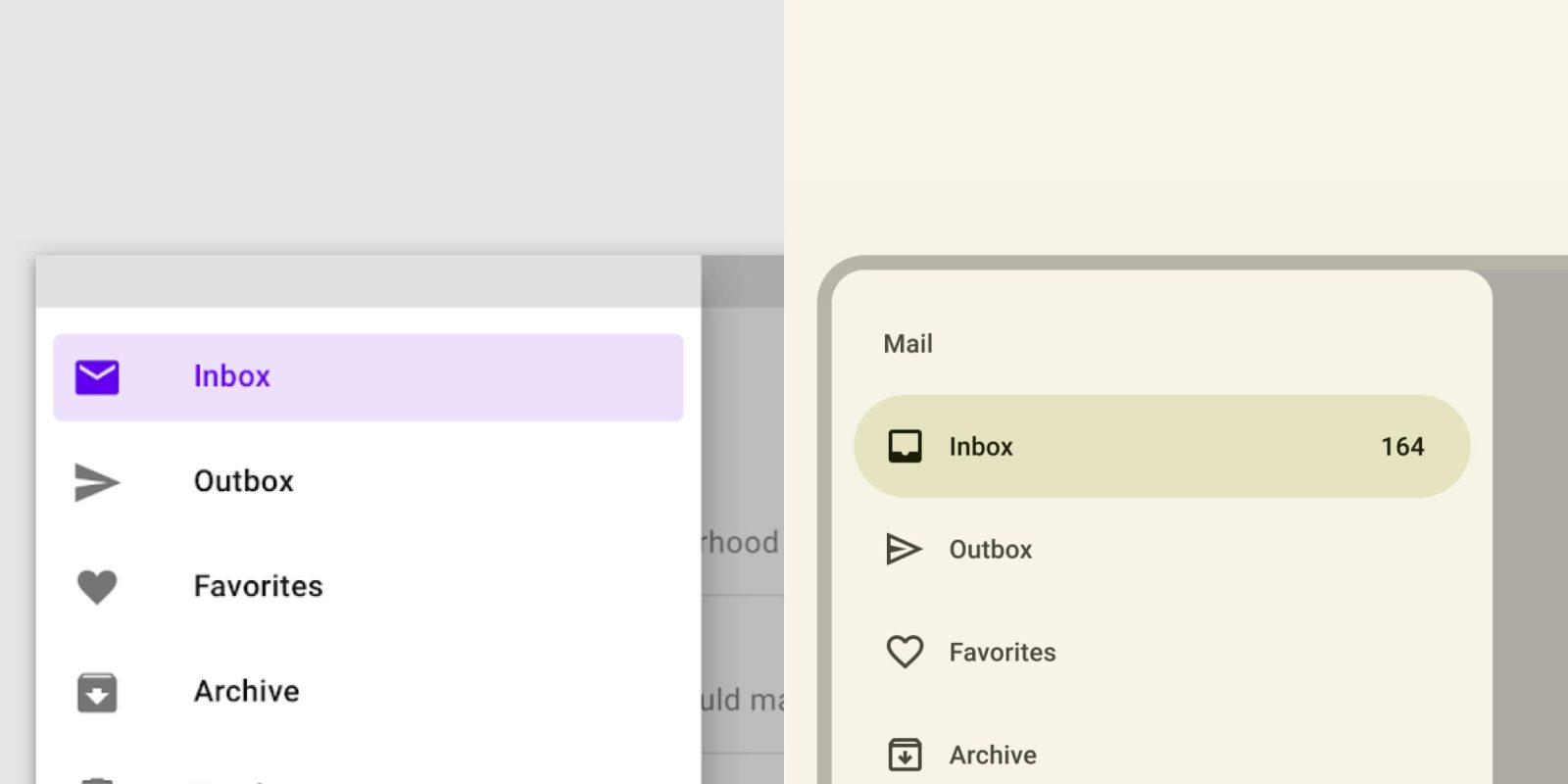Select the purple Inbox text label

[231, 376]
